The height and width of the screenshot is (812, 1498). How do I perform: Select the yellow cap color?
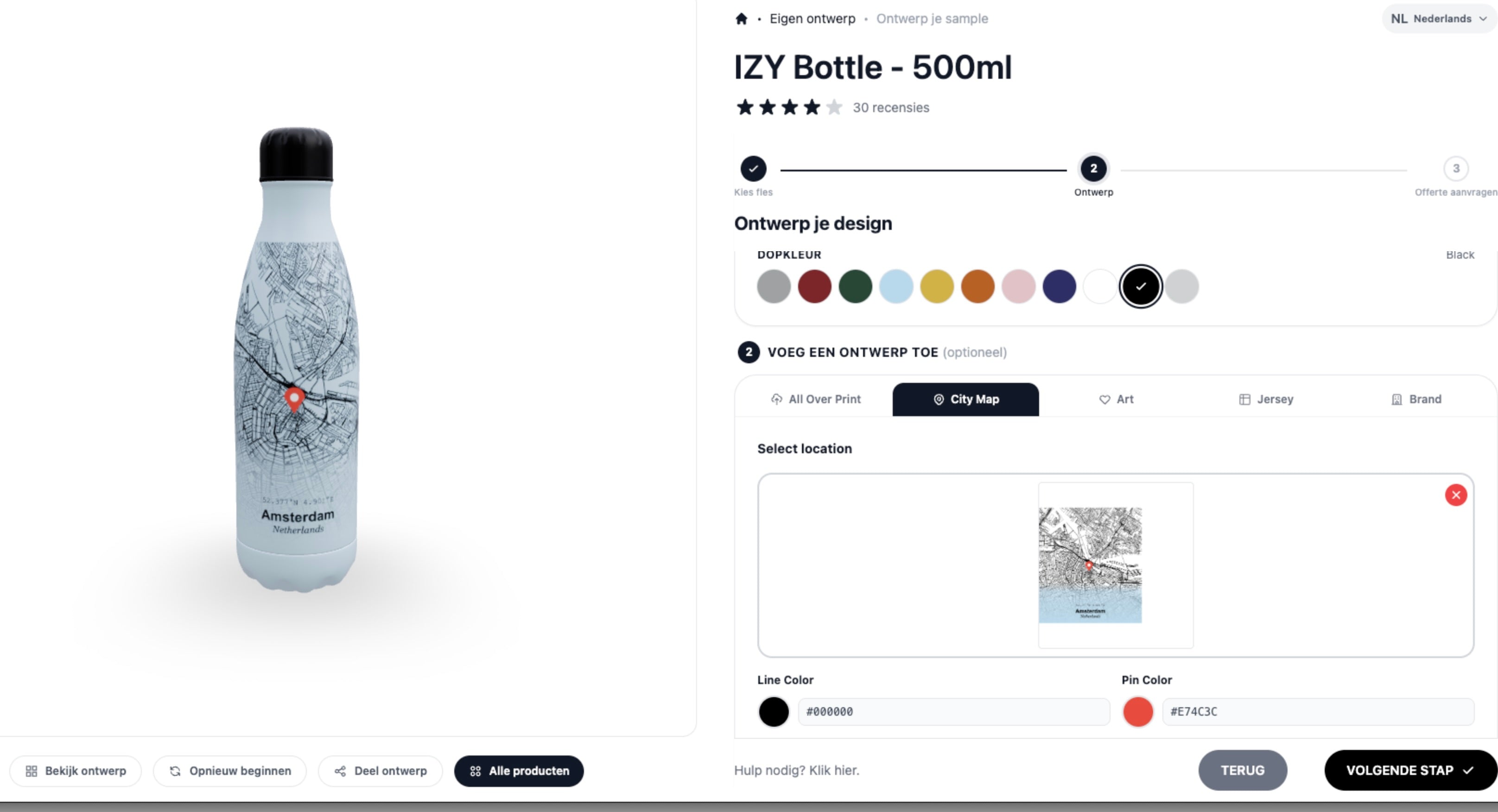(937, 285)
